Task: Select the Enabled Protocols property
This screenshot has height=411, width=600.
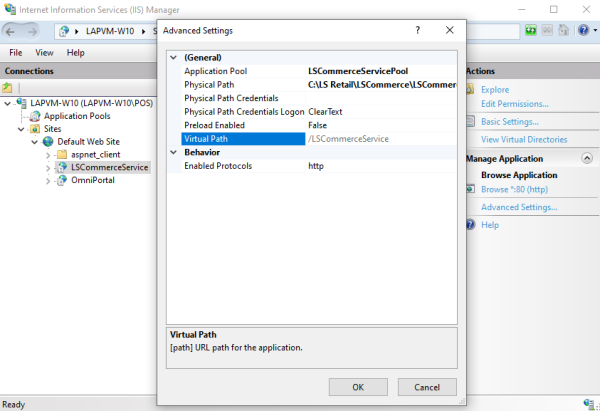Action: [319, 166]
